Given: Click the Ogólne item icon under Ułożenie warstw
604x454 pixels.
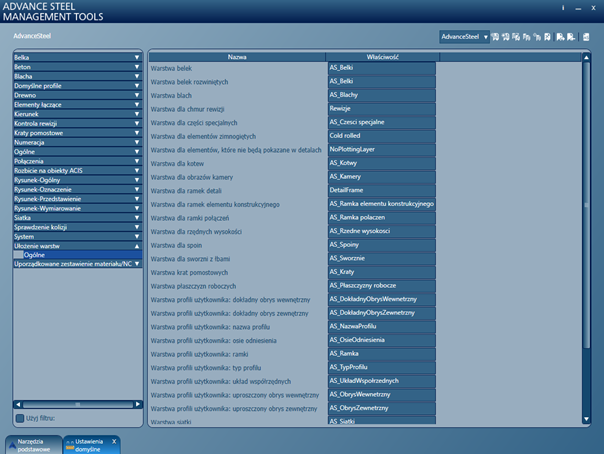Looking at the screenshot, I should tap(18, 255).
